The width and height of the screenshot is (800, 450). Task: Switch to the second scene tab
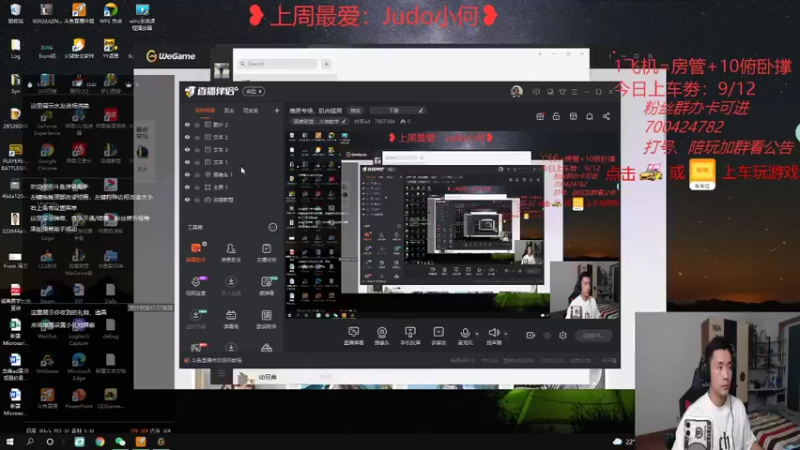pyautogui.click(x=229, y=110)
